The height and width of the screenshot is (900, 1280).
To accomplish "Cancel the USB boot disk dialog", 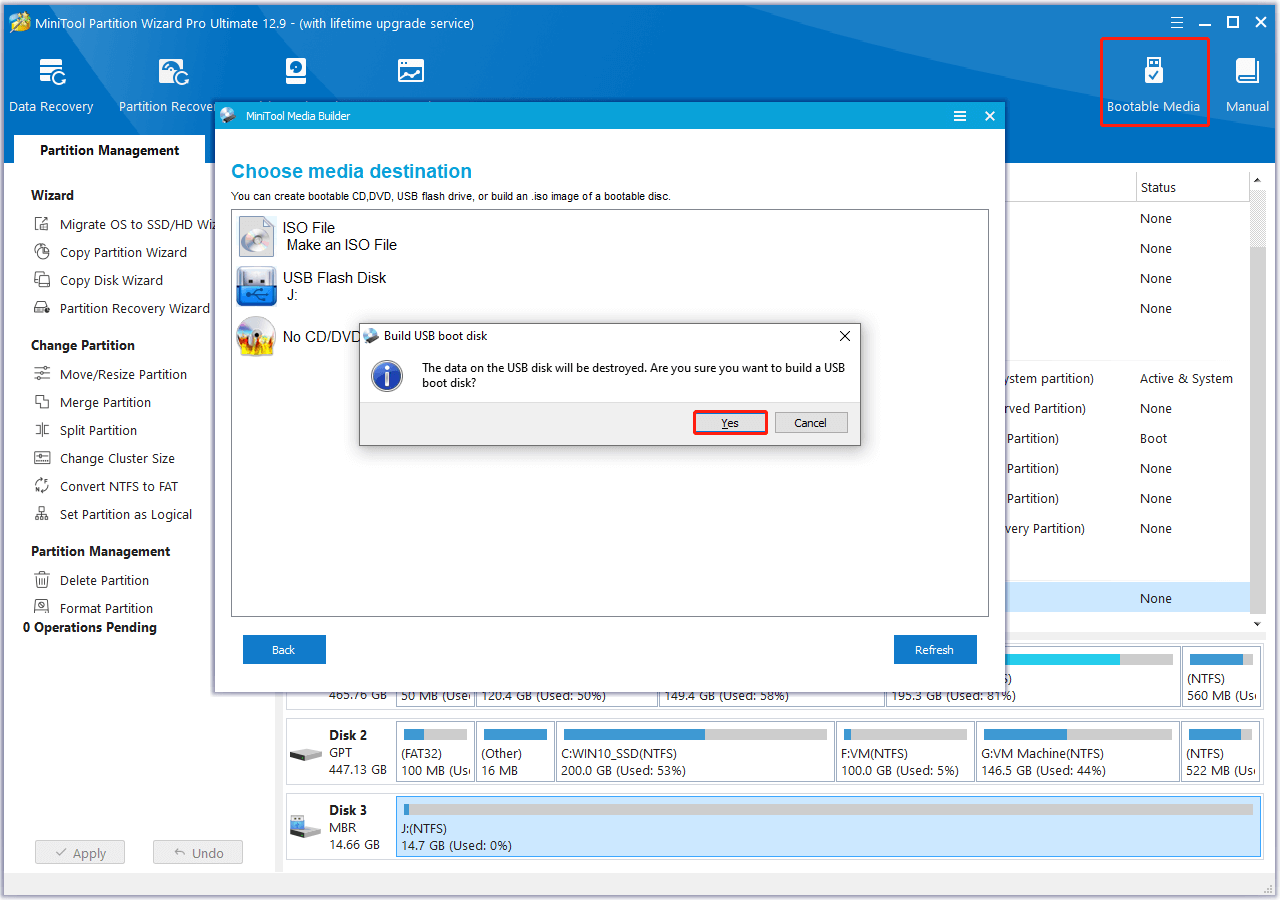I will click(811, 423).
